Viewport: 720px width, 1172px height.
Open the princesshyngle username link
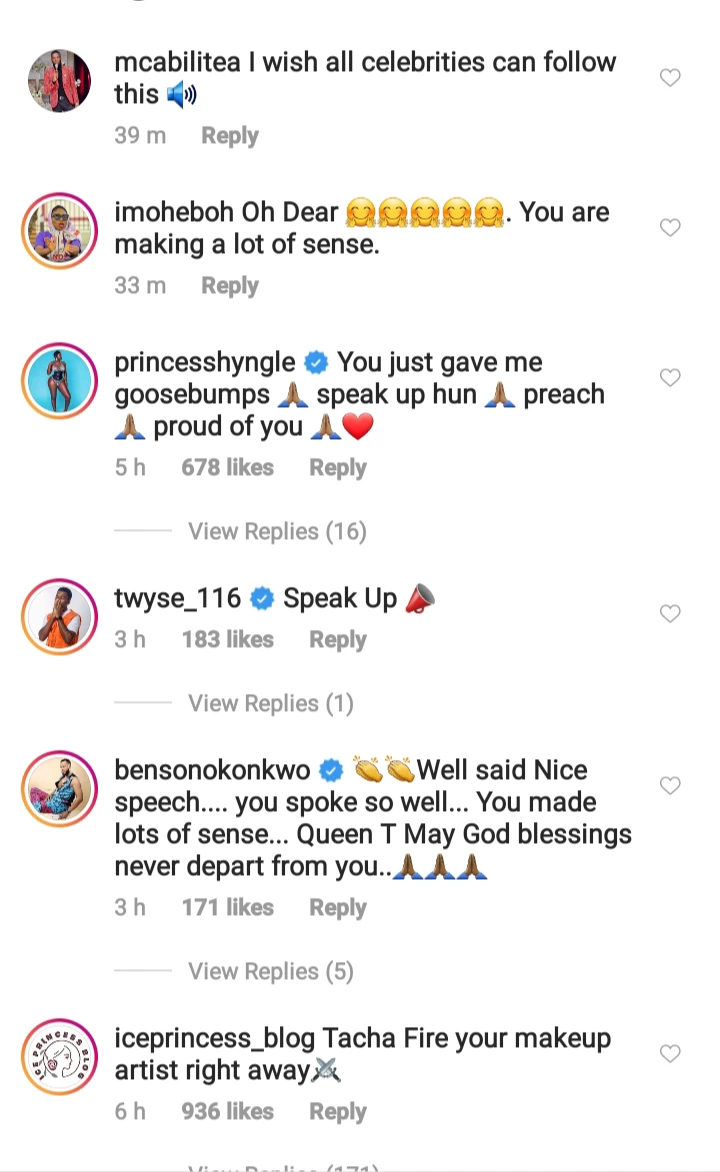click(205, 362)
